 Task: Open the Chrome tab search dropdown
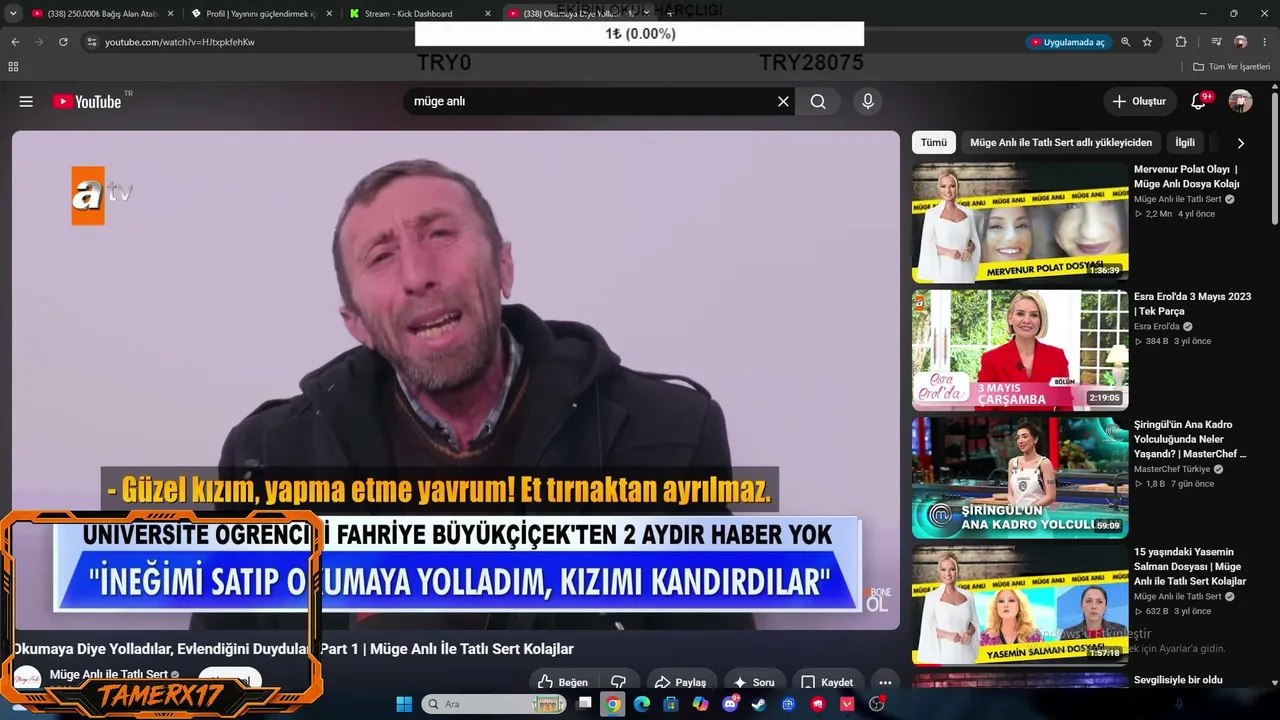13,13
